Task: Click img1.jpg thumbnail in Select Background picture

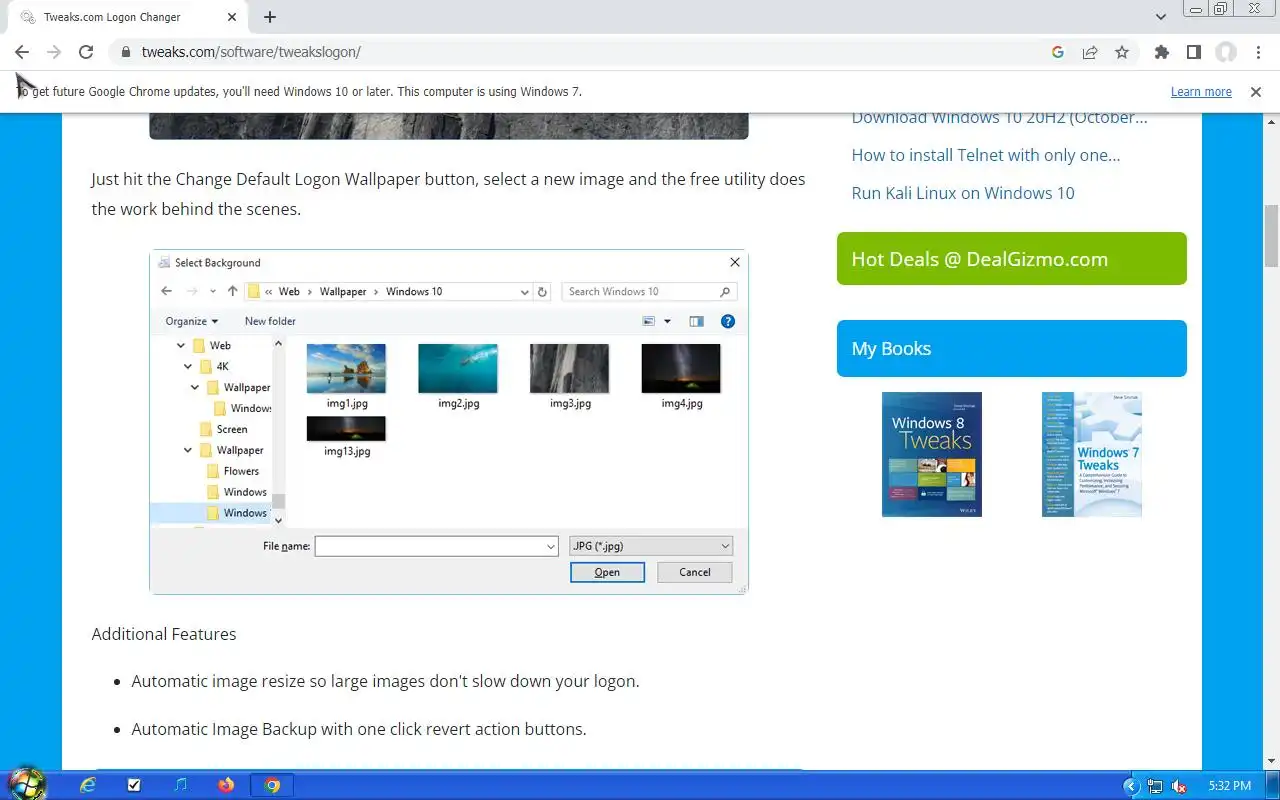Action: 346,369
